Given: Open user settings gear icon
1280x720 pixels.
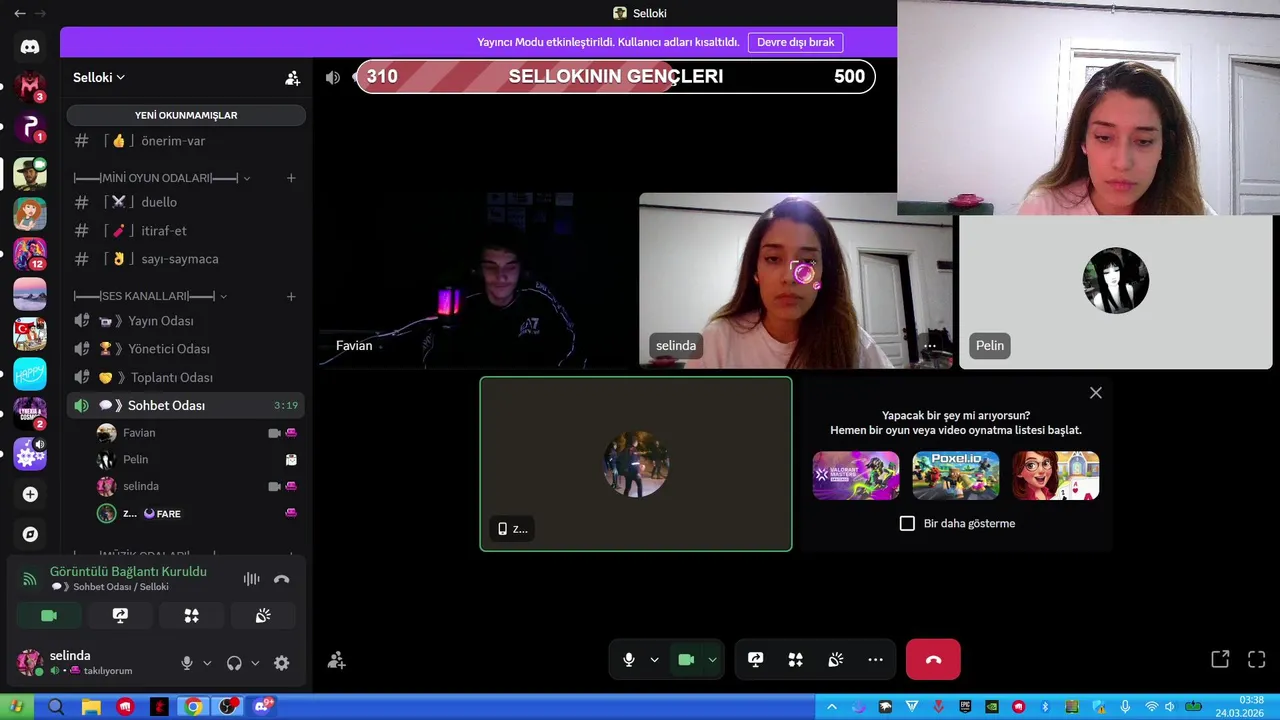Looking at the screenshot, I should point(282,663).
